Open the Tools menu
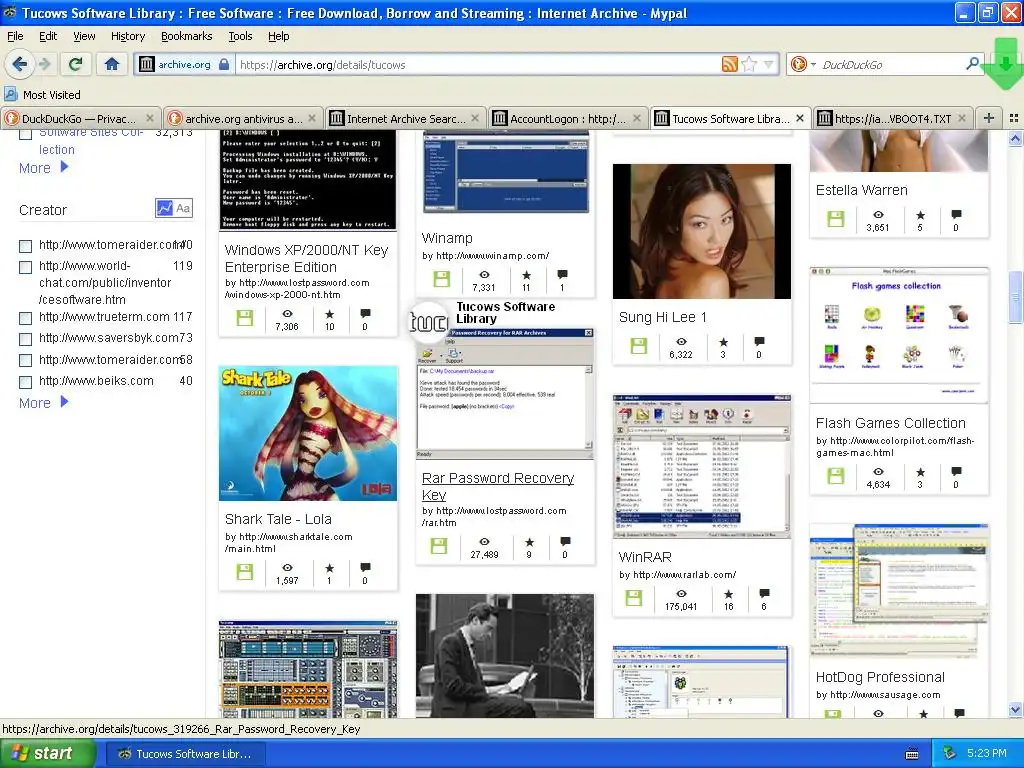Screen dimensions: 1024x768 (x=240, y=36)
